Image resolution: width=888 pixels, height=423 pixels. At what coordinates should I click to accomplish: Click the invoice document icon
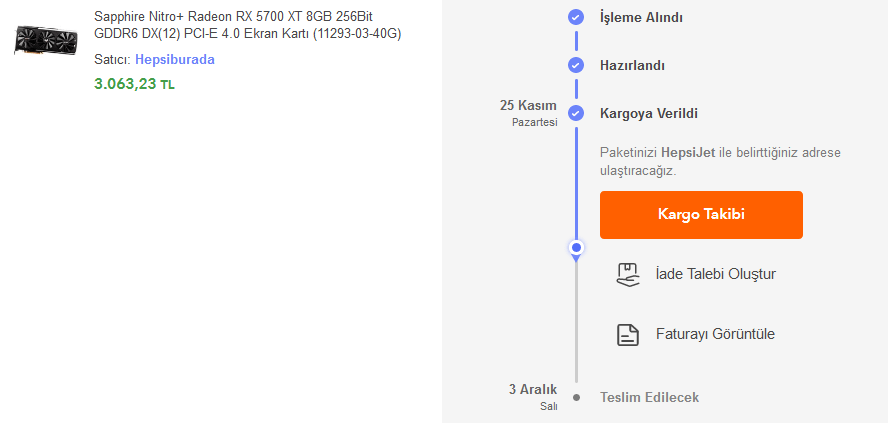[x=627, y=334]
